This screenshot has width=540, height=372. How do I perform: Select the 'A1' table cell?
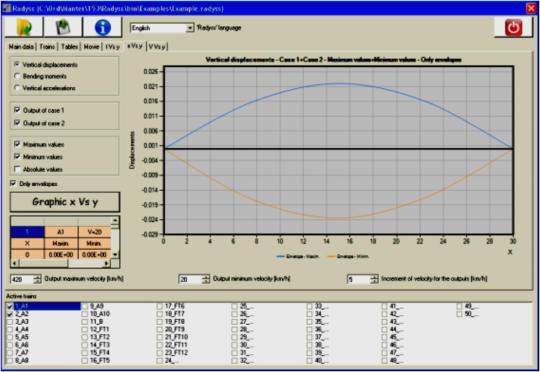tap(61, 232)
